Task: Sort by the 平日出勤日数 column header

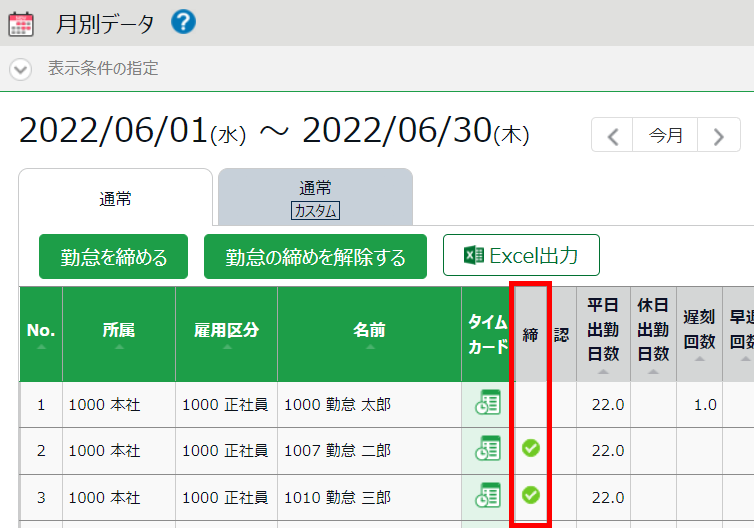Action: (x=603, y=332)
